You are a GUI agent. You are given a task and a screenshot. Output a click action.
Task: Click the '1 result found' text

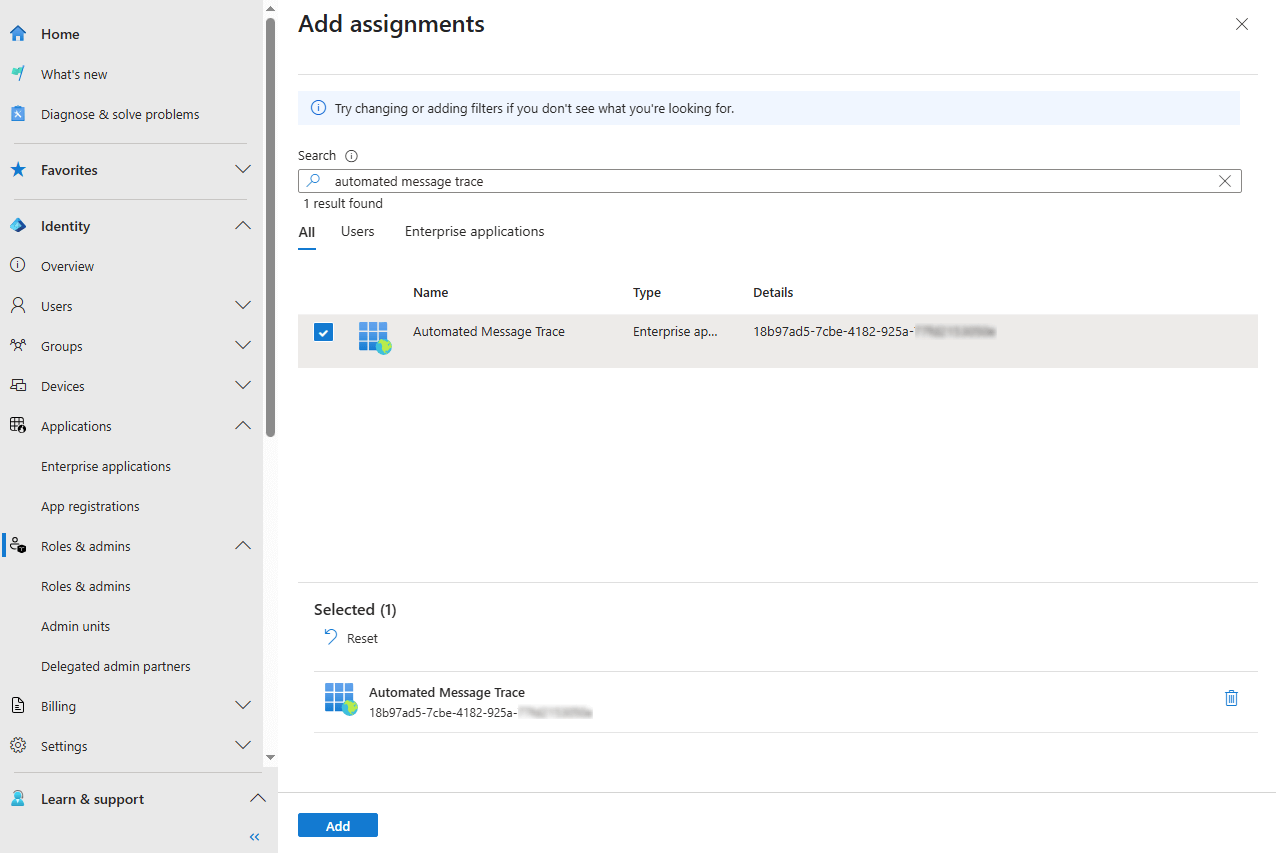[343, 204]
